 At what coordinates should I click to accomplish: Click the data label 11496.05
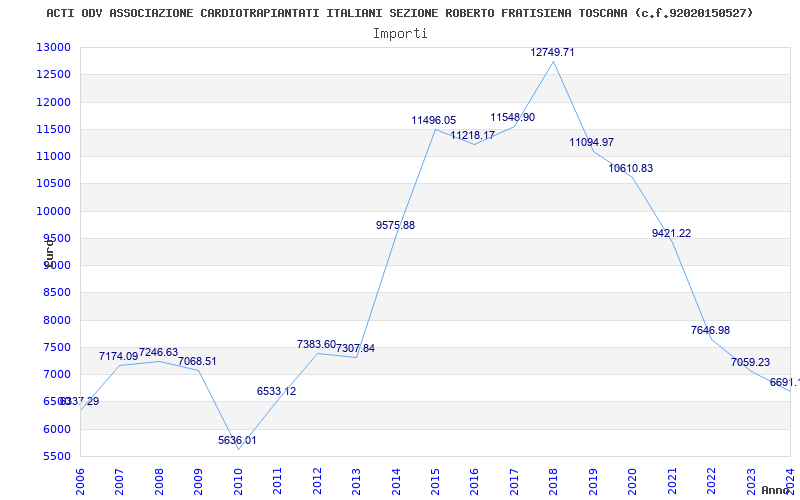pyautogui.click(x=434, y=120)
